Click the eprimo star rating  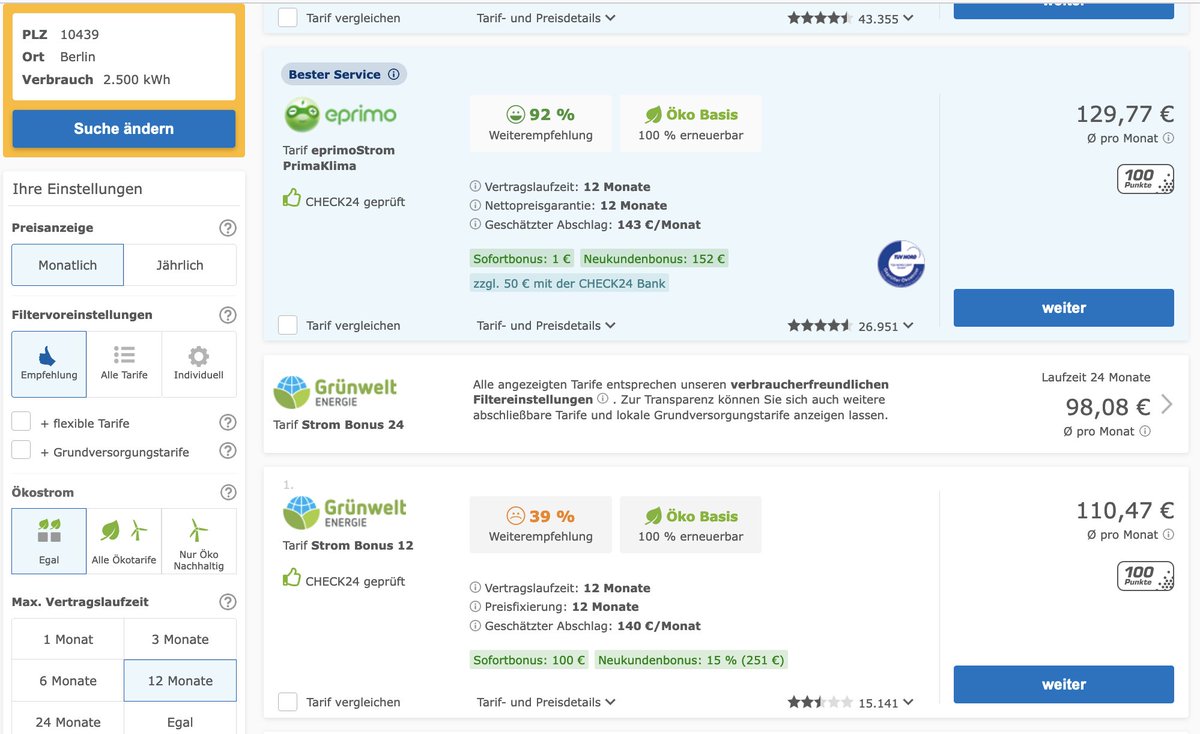[820, 326]
